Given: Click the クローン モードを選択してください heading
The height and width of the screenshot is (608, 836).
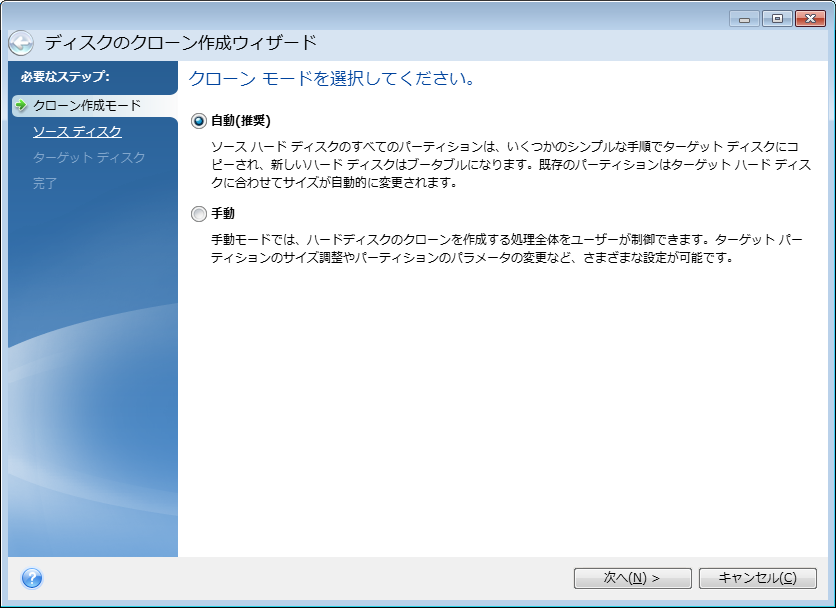Looking at the screenshot, I should (332, 79).
